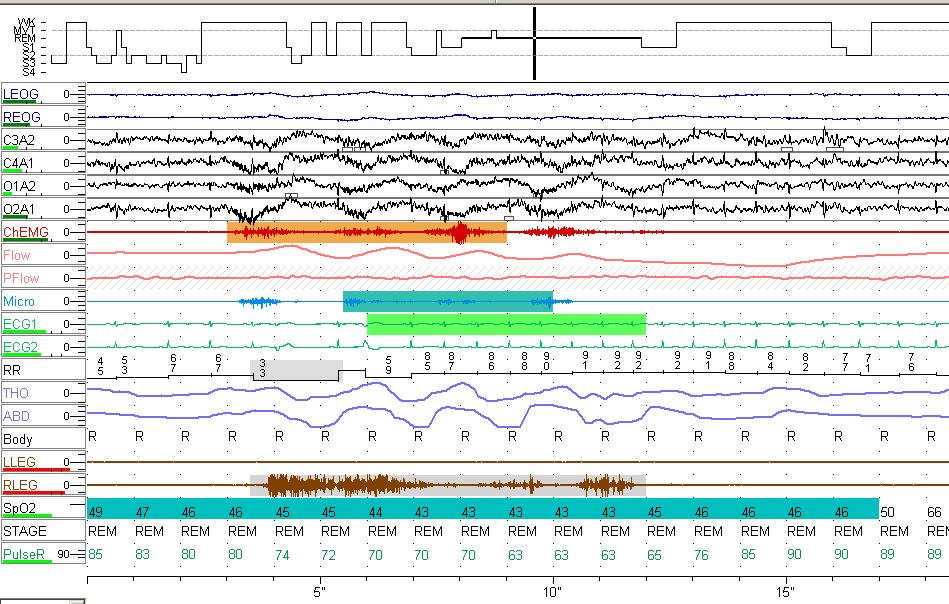Select the O2A1 channel label
This screenshot has width=949, height=604.
click(x=19, y=209)
